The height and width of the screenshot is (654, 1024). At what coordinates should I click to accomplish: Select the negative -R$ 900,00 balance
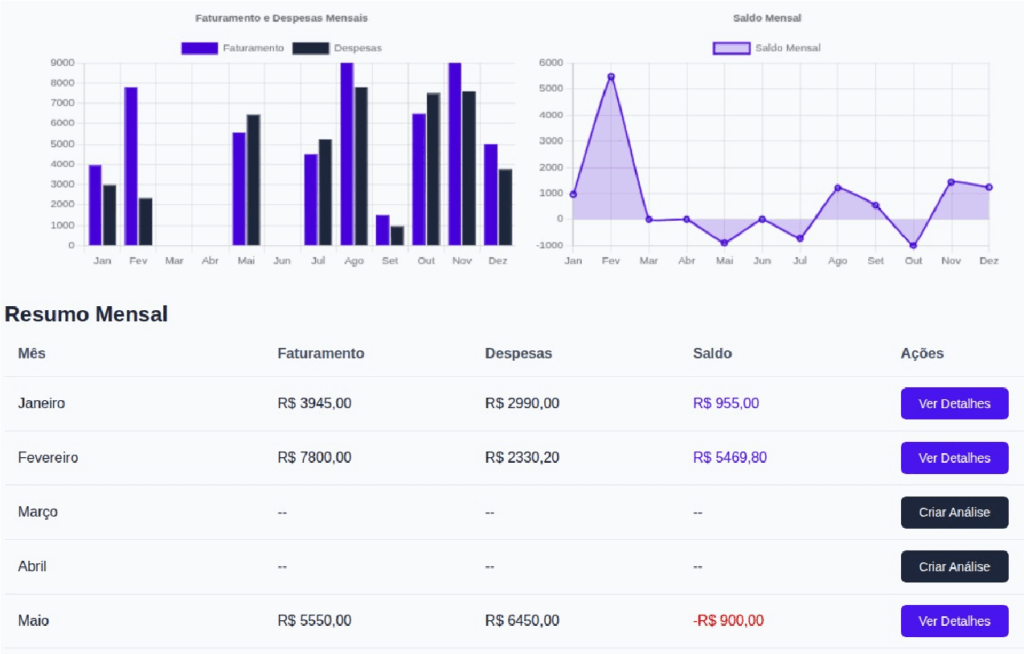click(728, 621)
